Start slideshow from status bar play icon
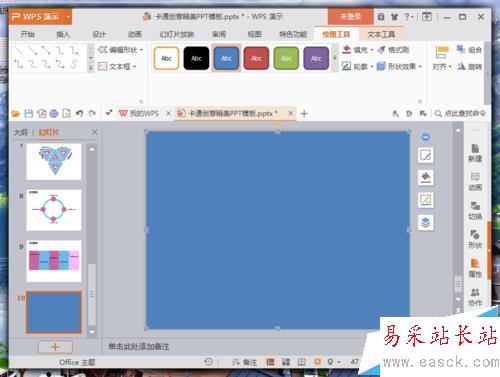Image resolution: width=500 pixels, height=377 pixels. 317,362
